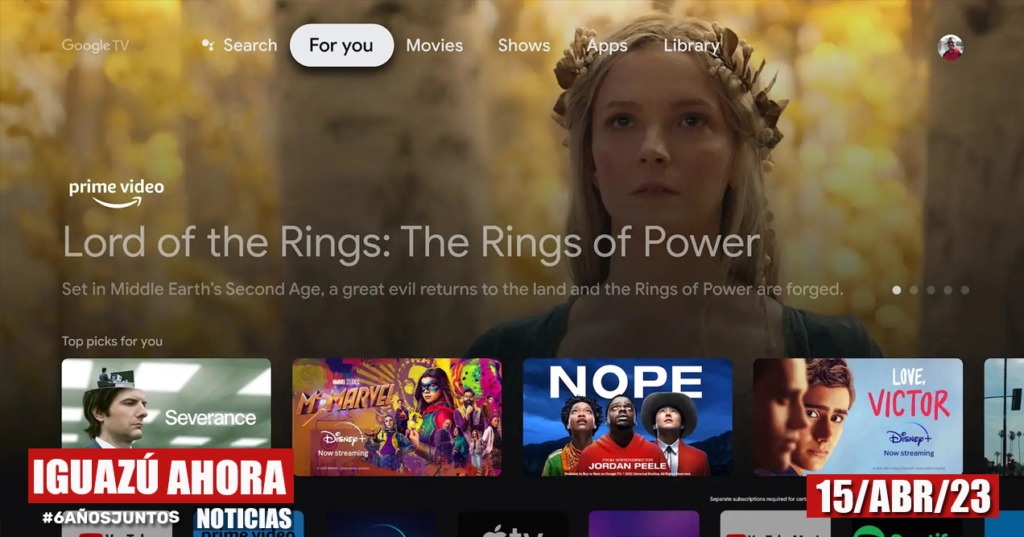Select the NOPE movie thumbnail

(x=628, y=417)
